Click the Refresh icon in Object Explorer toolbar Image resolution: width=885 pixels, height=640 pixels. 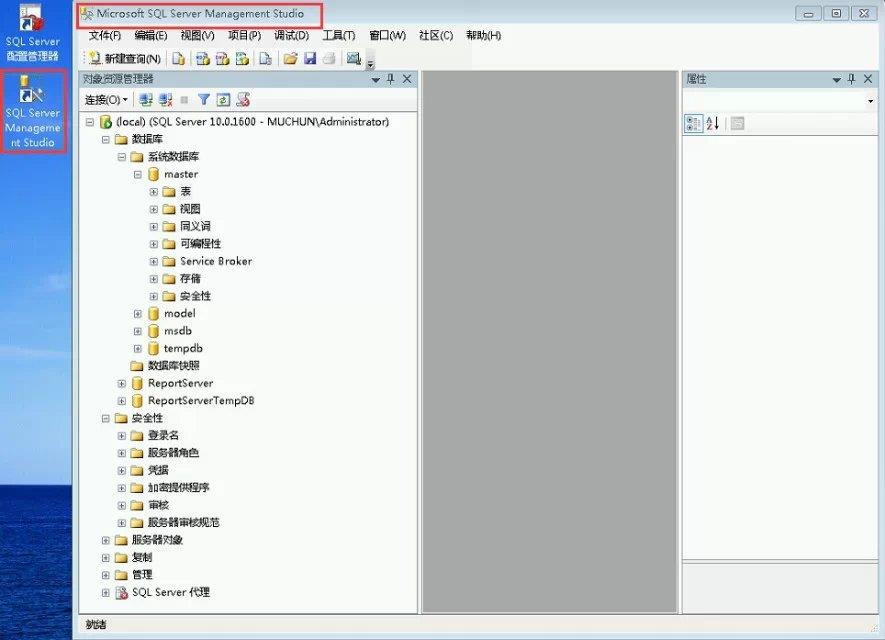click(x=223, y=100)
